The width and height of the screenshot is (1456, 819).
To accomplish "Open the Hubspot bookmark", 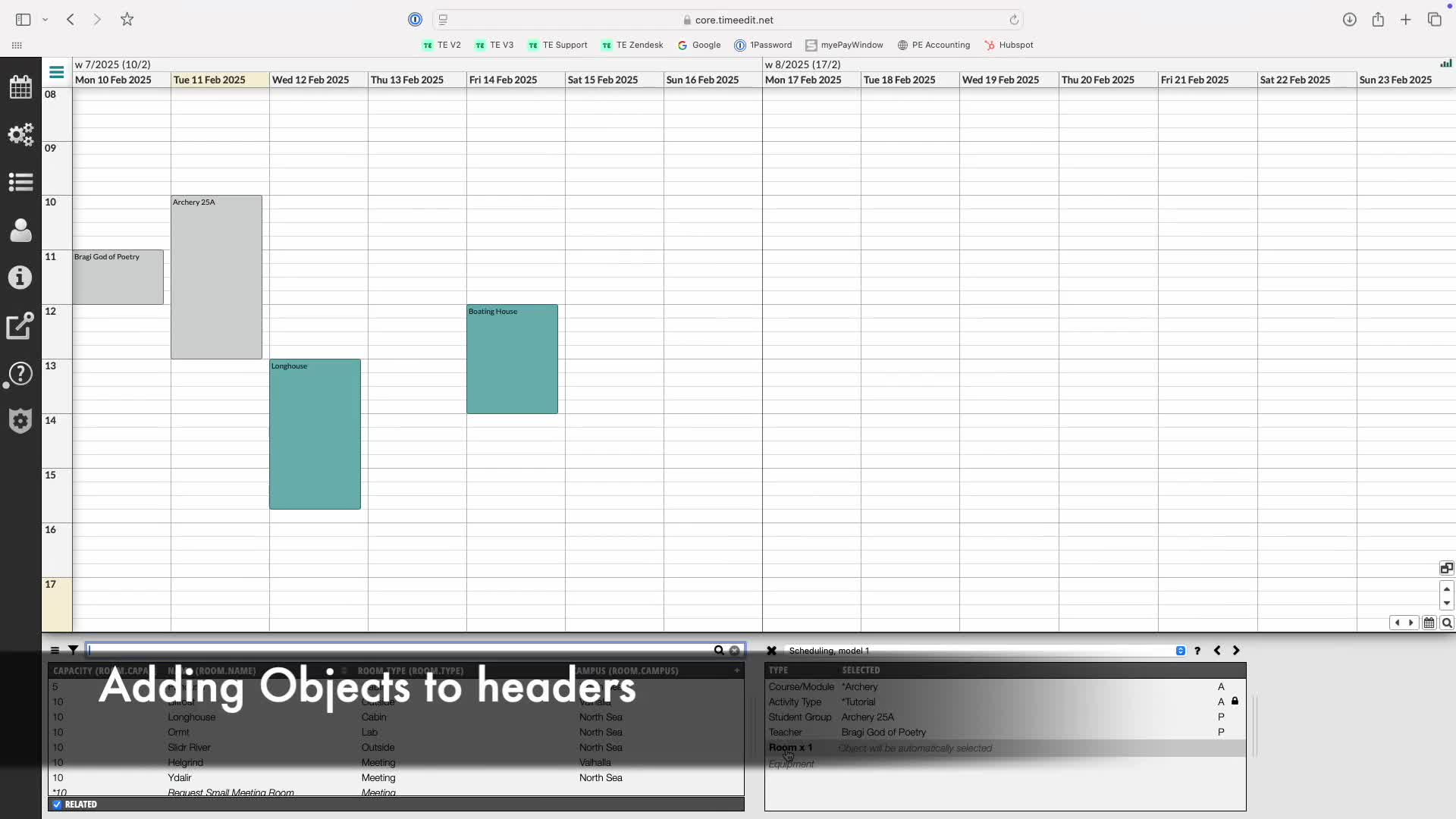I will (1009, 45).
